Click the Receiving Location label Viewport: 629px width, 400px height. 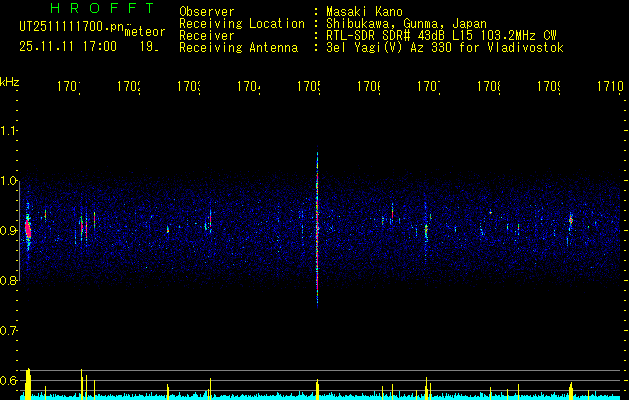(x=242, y=24)
